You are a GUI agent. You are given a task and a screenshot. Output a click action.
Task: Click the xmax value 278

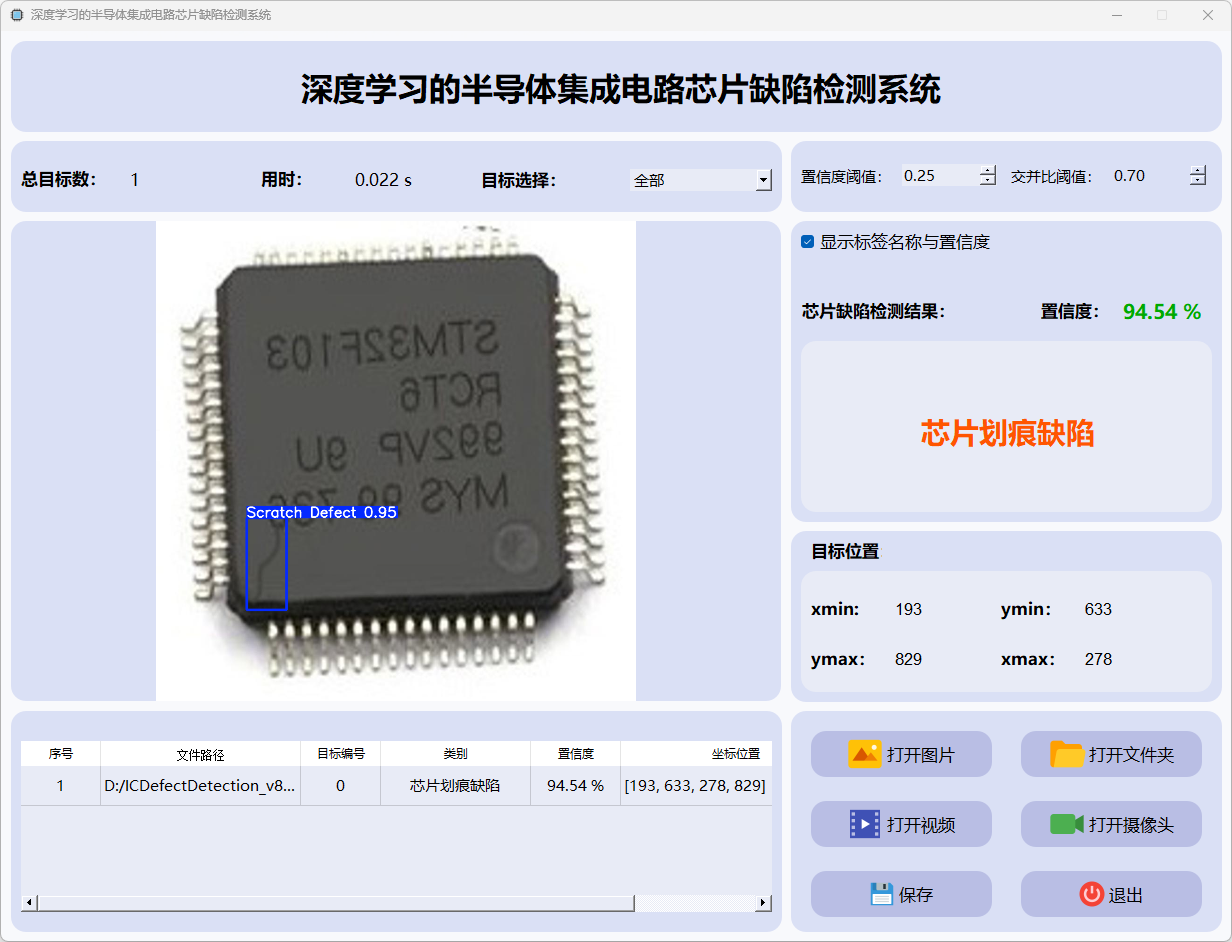1098,659
